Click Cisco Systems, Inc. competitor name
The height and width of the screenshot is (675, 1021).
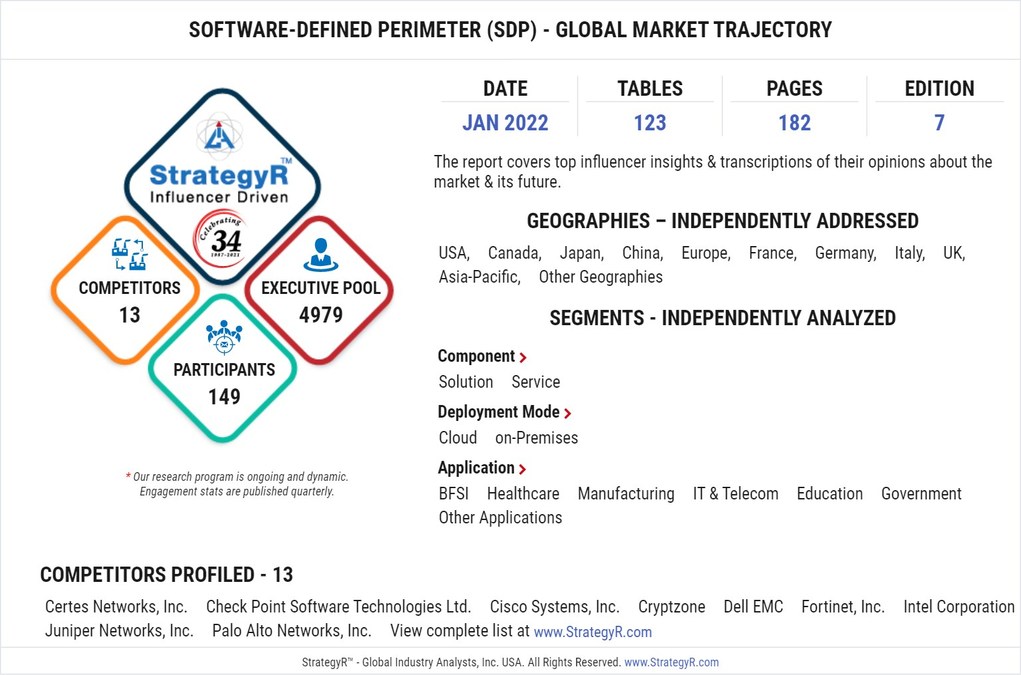tap(554, 607)
